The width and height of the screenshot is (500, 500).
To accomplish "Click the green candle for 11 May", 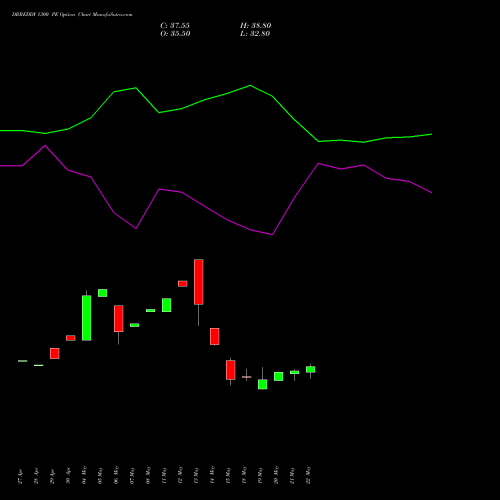I will [167, 305].
